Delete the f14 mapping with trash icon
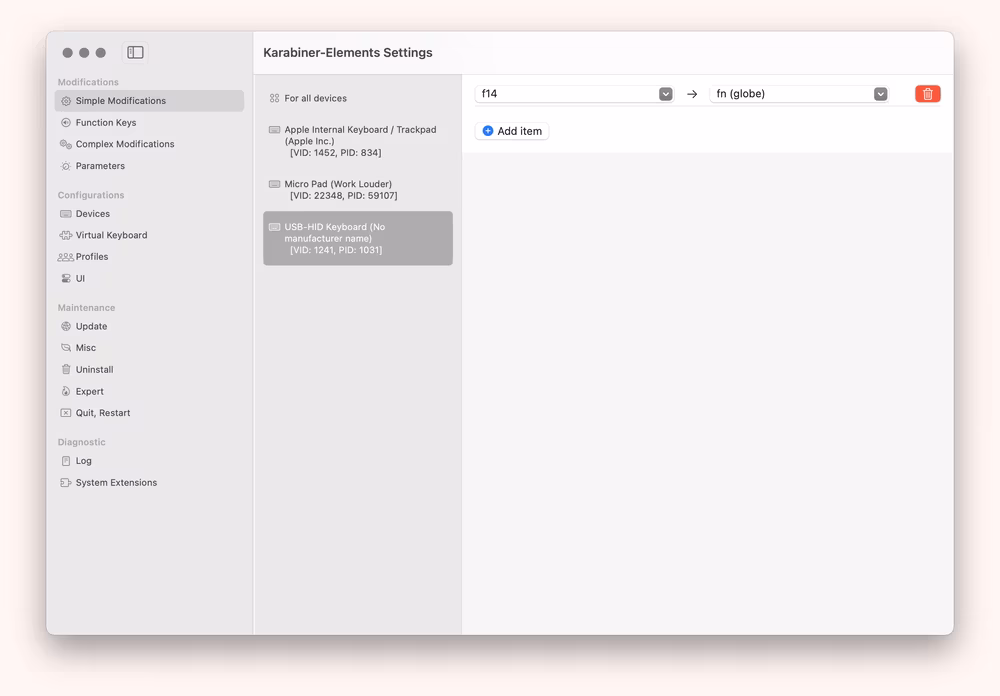The image size is (1000, 696). click(x=927, y=94)
